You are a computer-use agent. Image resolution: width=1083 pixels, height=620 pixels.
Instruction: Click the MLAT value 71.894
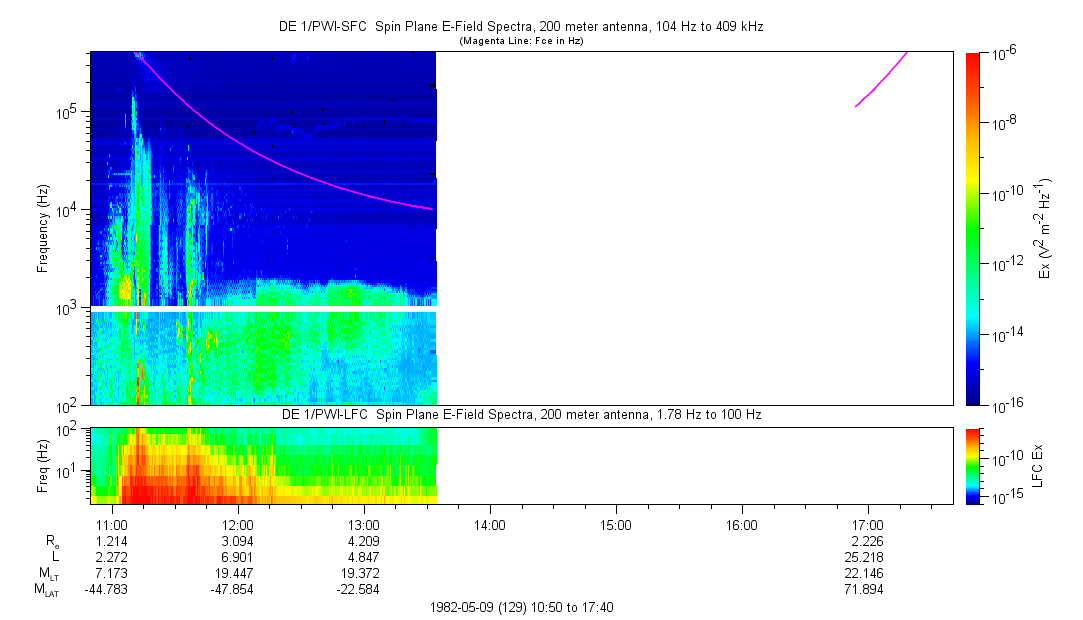(x=867, y=589)
